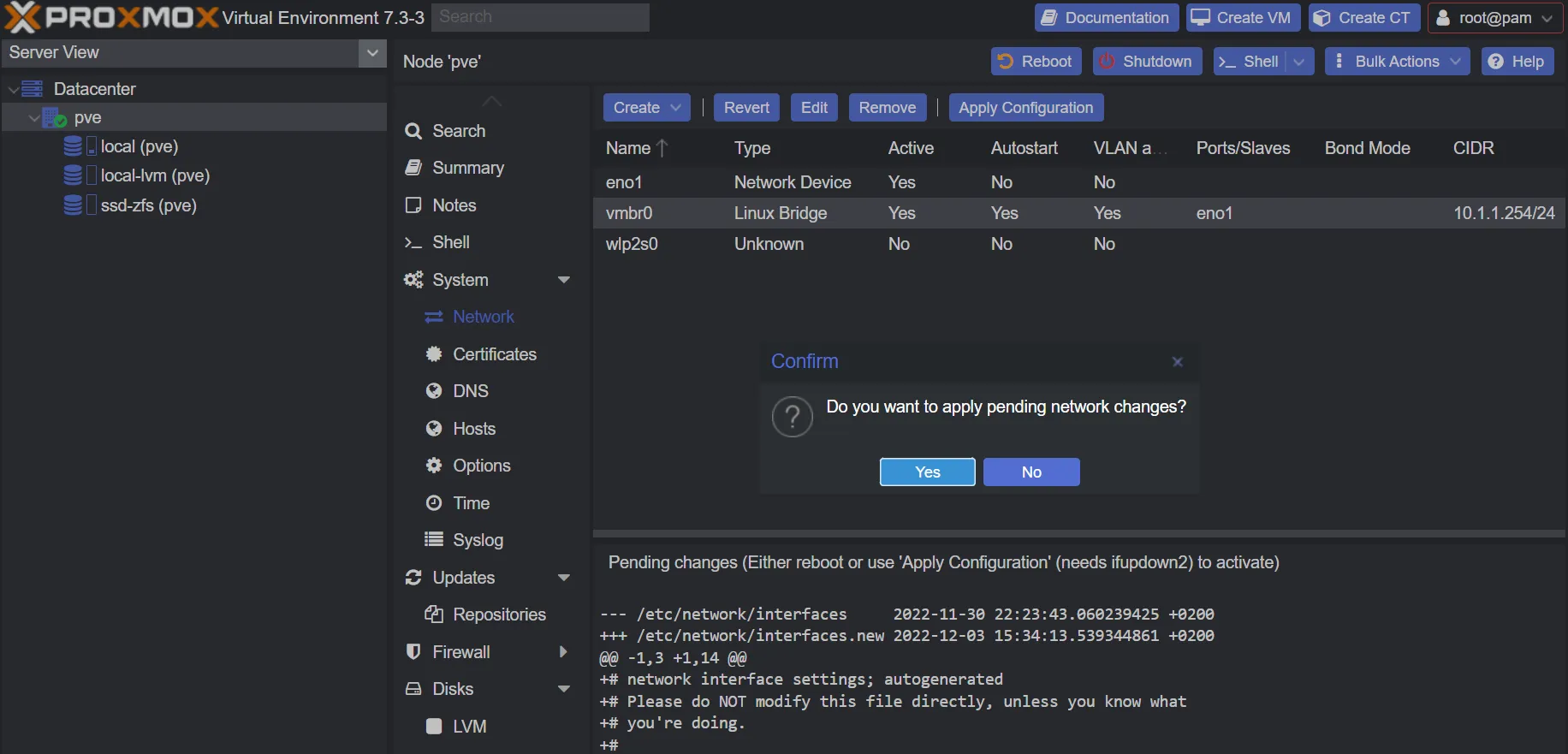Collapse the Disks menu section arrow
The width and height of the screenshot is (1568, 754).
pos(563,689)
